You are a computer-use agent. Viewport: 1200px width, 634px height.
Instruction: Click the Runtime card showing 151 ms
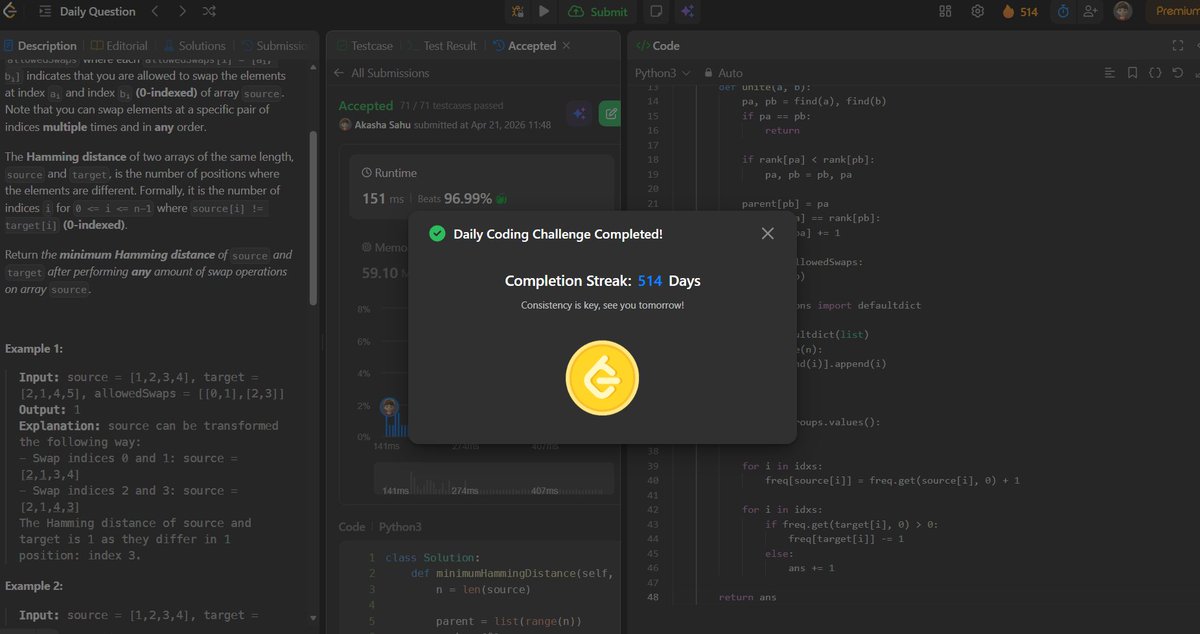(x=482, y=186)
